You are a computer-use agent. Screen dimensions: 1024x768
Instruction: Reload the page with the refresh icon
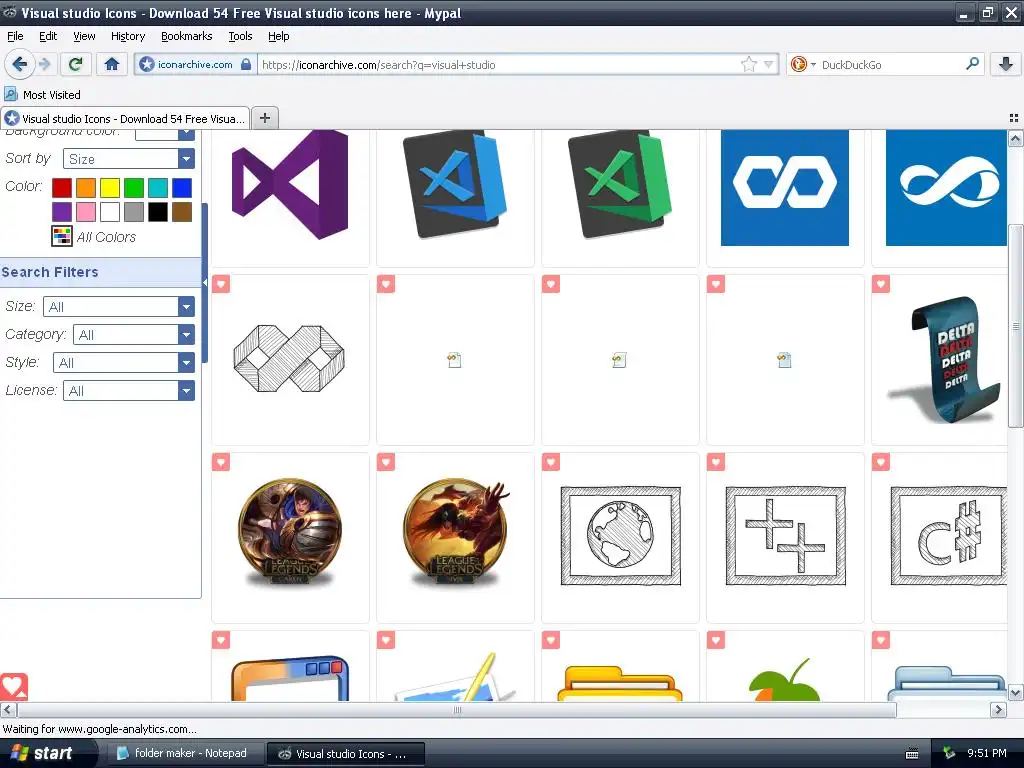(75, 64)
